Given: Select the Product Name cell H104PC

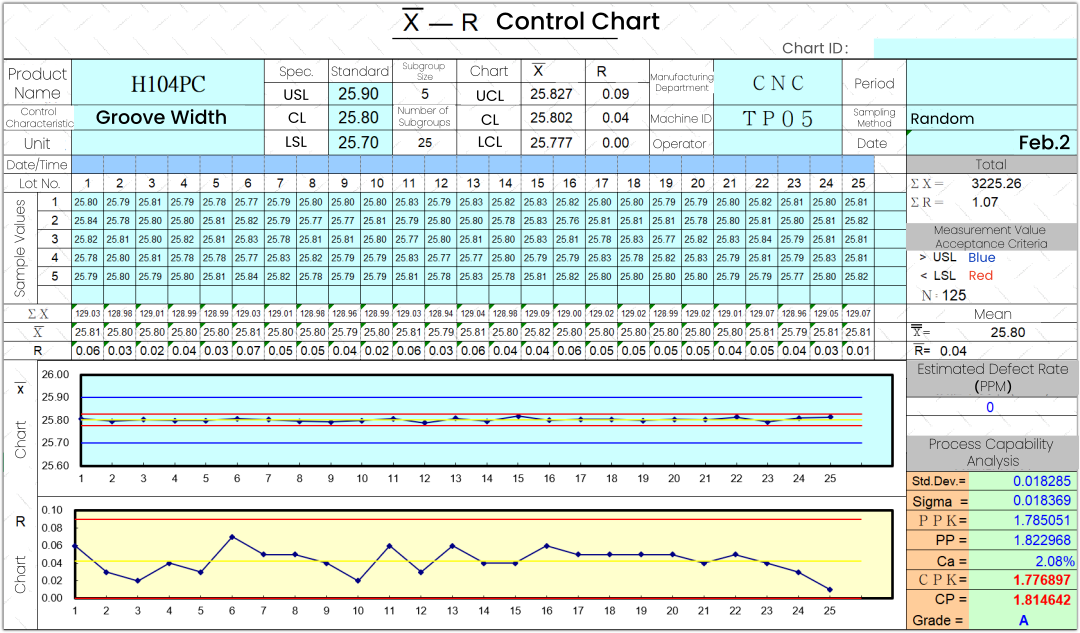Looking at the screenshot, I should [x=168, y=83].
